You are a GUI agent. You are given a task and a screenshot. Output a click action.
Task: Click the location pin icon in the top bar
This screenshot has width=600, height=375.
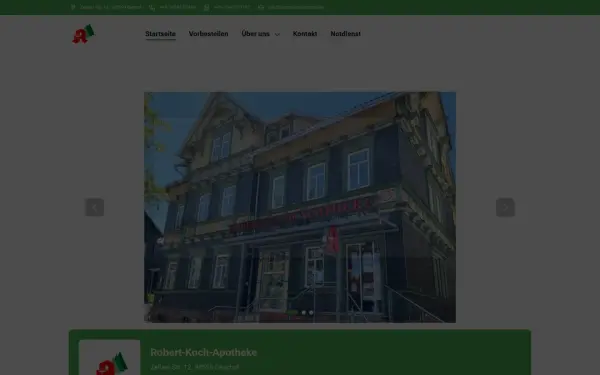(73, 7)
